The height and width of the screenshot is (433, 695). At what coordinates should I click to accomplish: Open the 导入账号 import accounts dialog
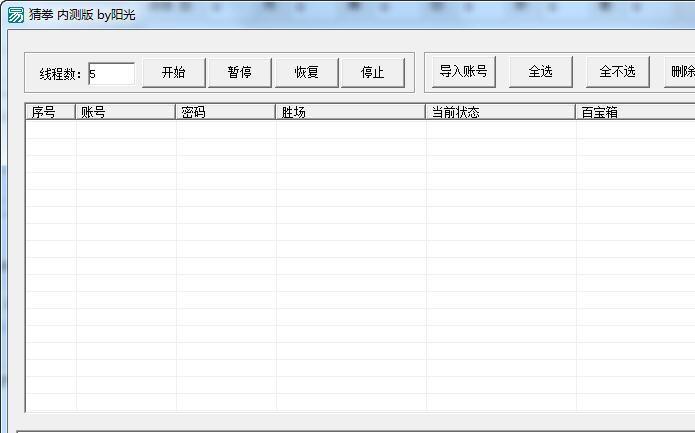pos(463,72)
